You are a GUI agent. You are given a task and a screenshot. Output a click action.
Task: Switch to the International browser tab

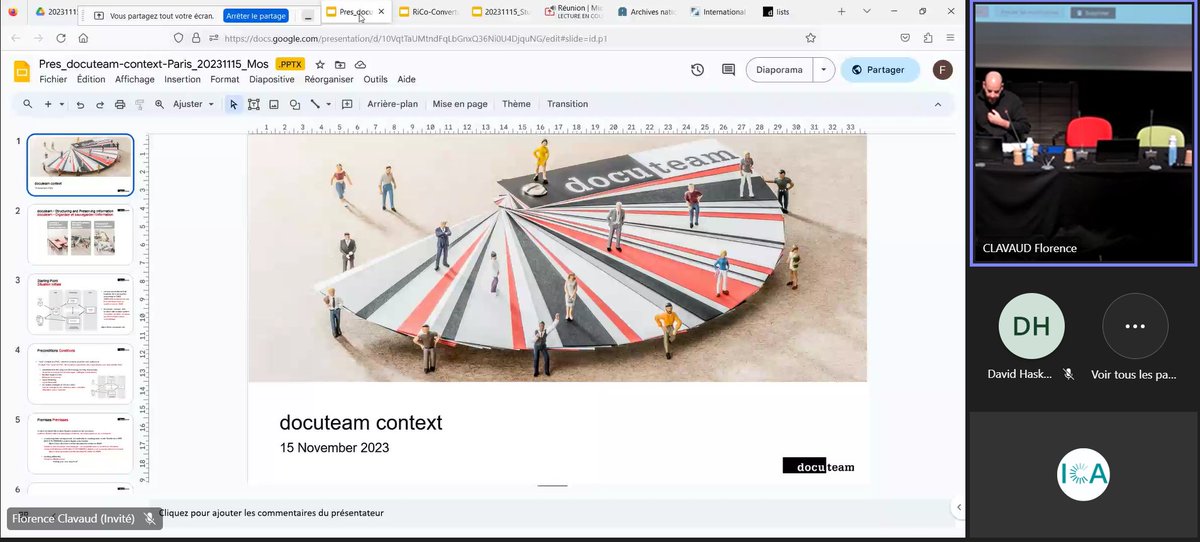click(720, 12)
